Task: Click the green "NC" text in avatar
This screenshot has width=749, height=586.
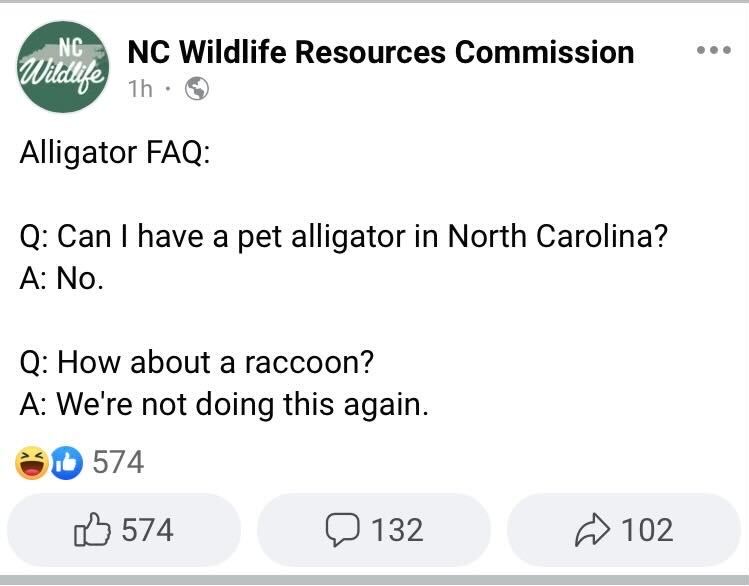Action: (70, 45)
